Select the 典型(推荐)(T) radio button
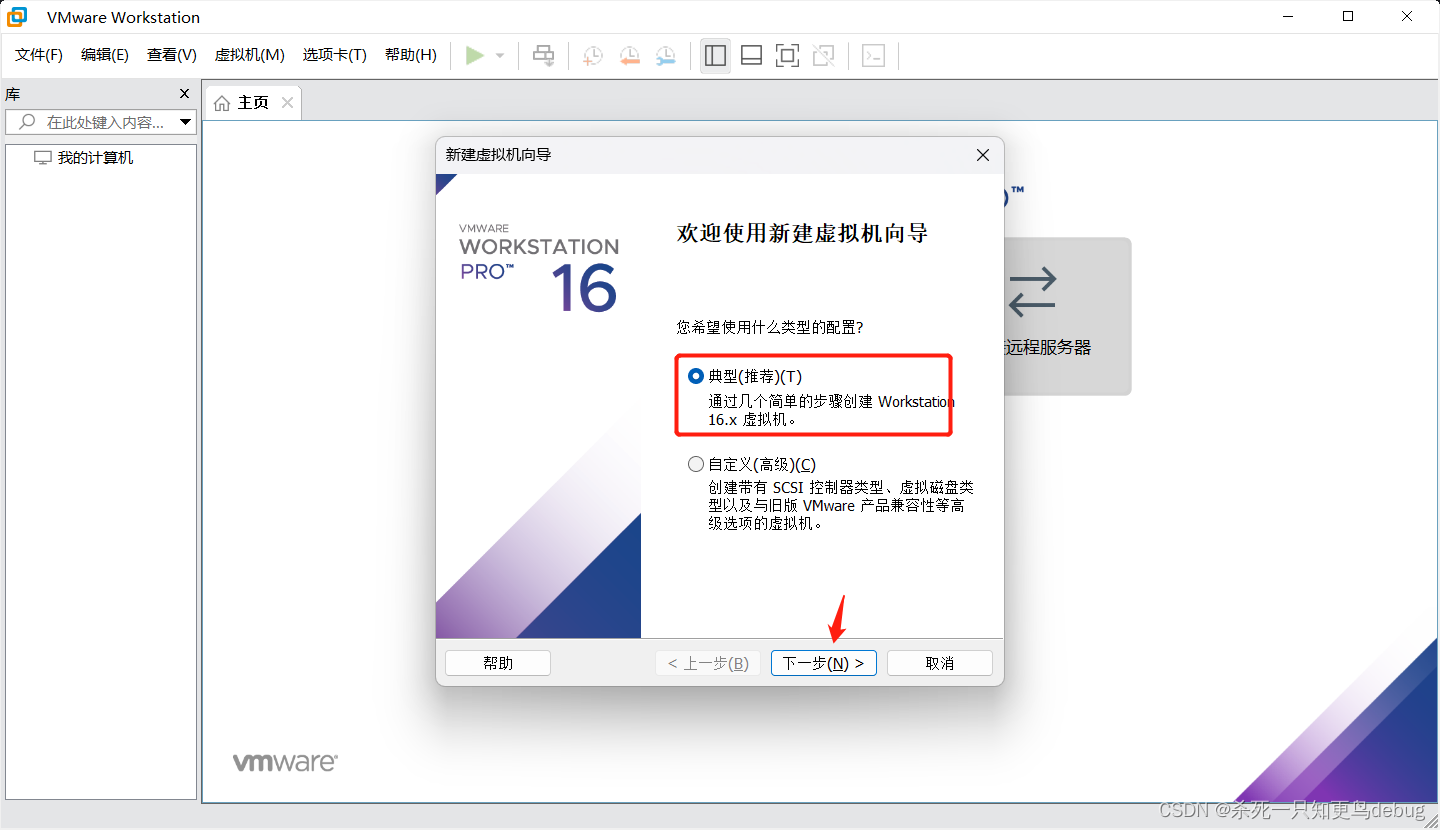The image size is (1440, 830). pyautogui.click(x=696, y=376)
